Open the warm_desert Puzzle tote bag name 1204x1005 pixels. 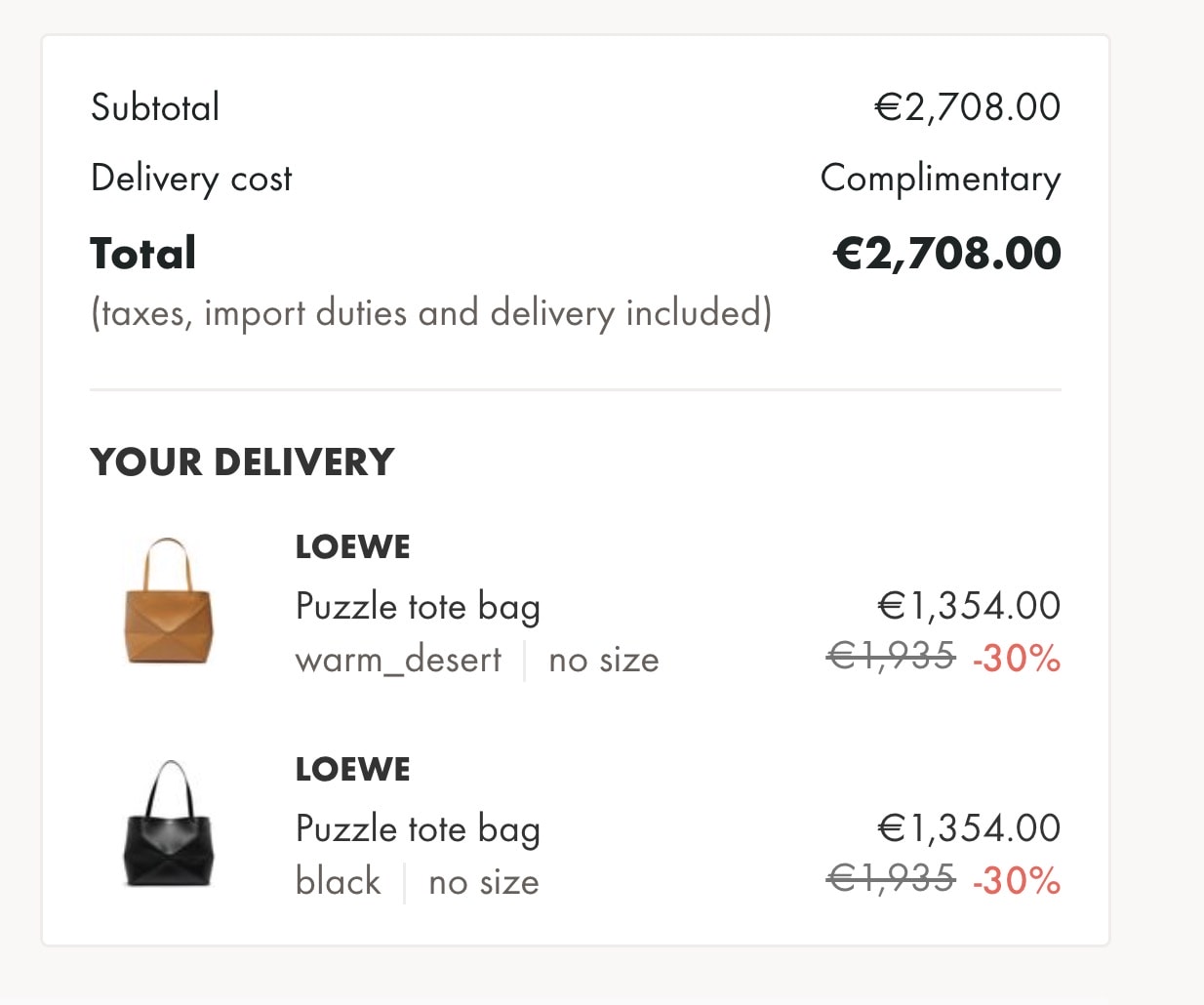pyautogui.click(x=418, y=607)
